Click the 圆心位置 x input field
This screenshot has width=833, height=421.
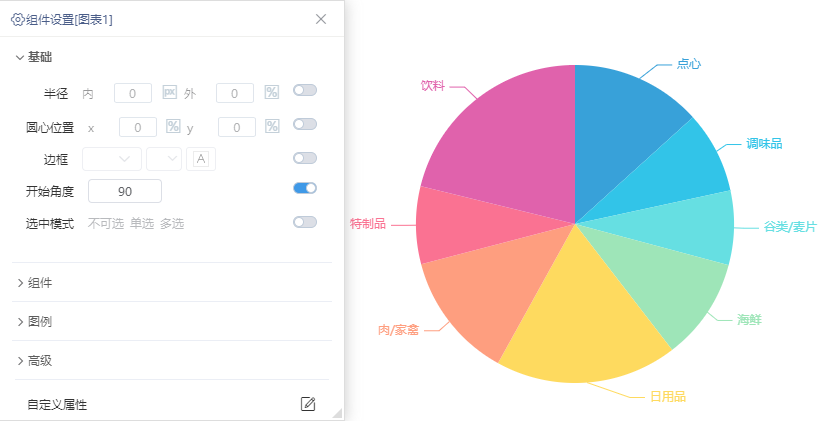point(138,128)
